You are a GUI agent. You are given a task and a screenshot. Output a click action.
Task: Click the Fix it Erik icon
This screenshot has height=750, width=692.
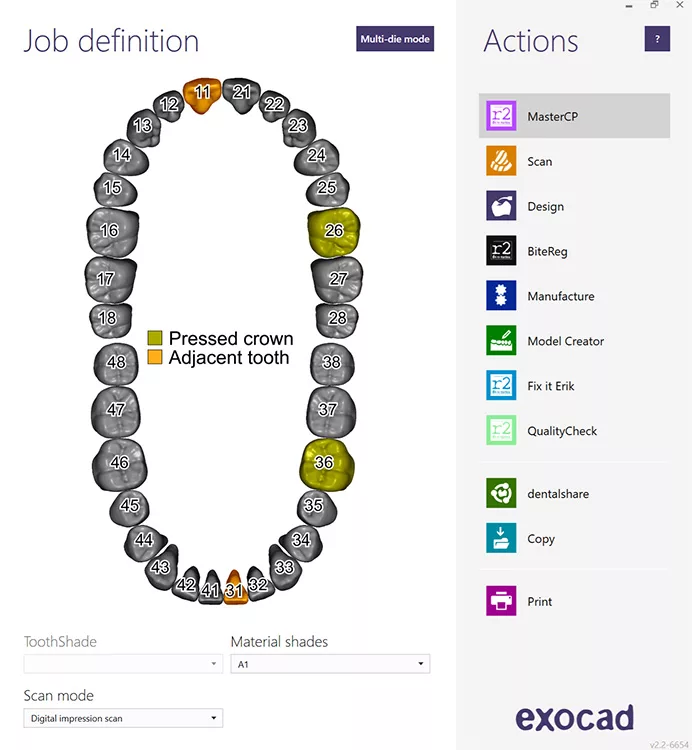501,386
